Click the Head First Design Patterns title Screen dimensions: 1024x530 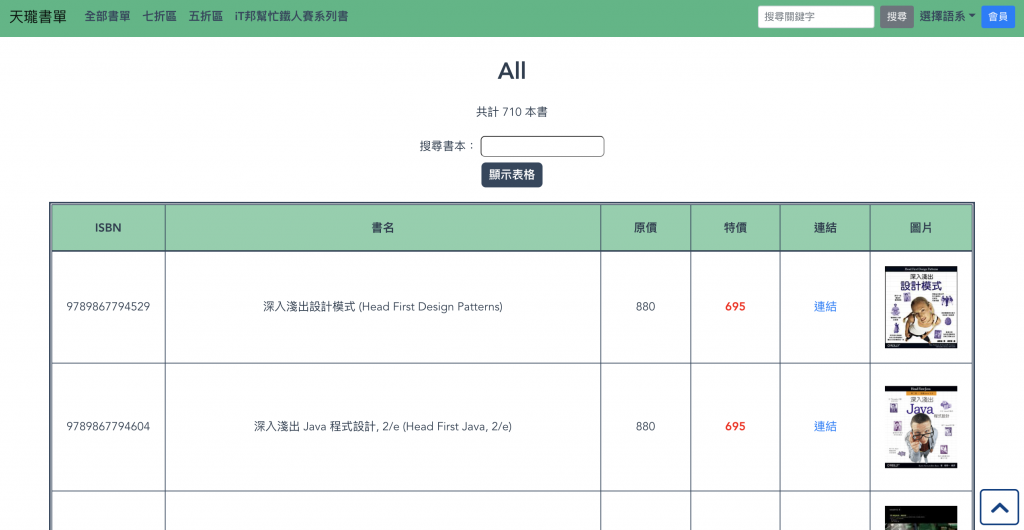coord(383,307)
